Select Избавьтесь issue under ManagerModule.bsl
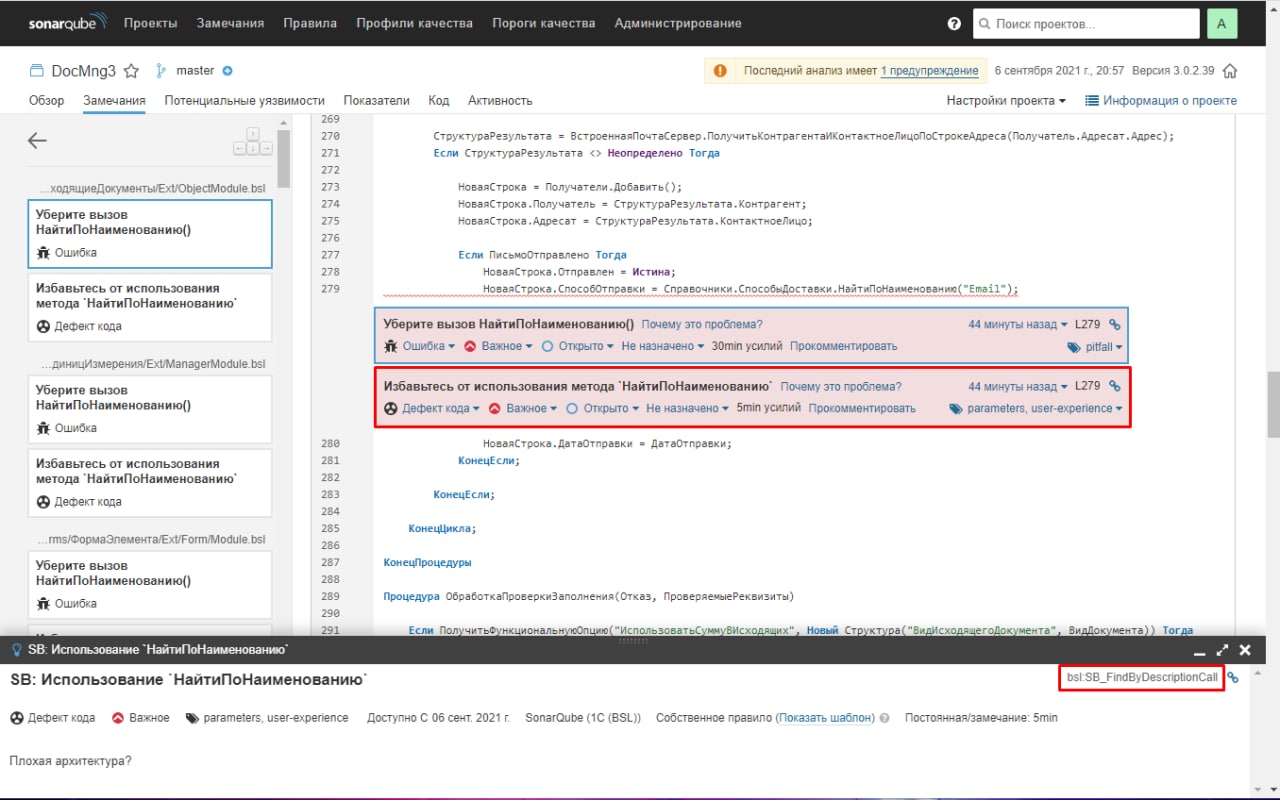Viewport: 1280px width, 800px height. [150, 483]
